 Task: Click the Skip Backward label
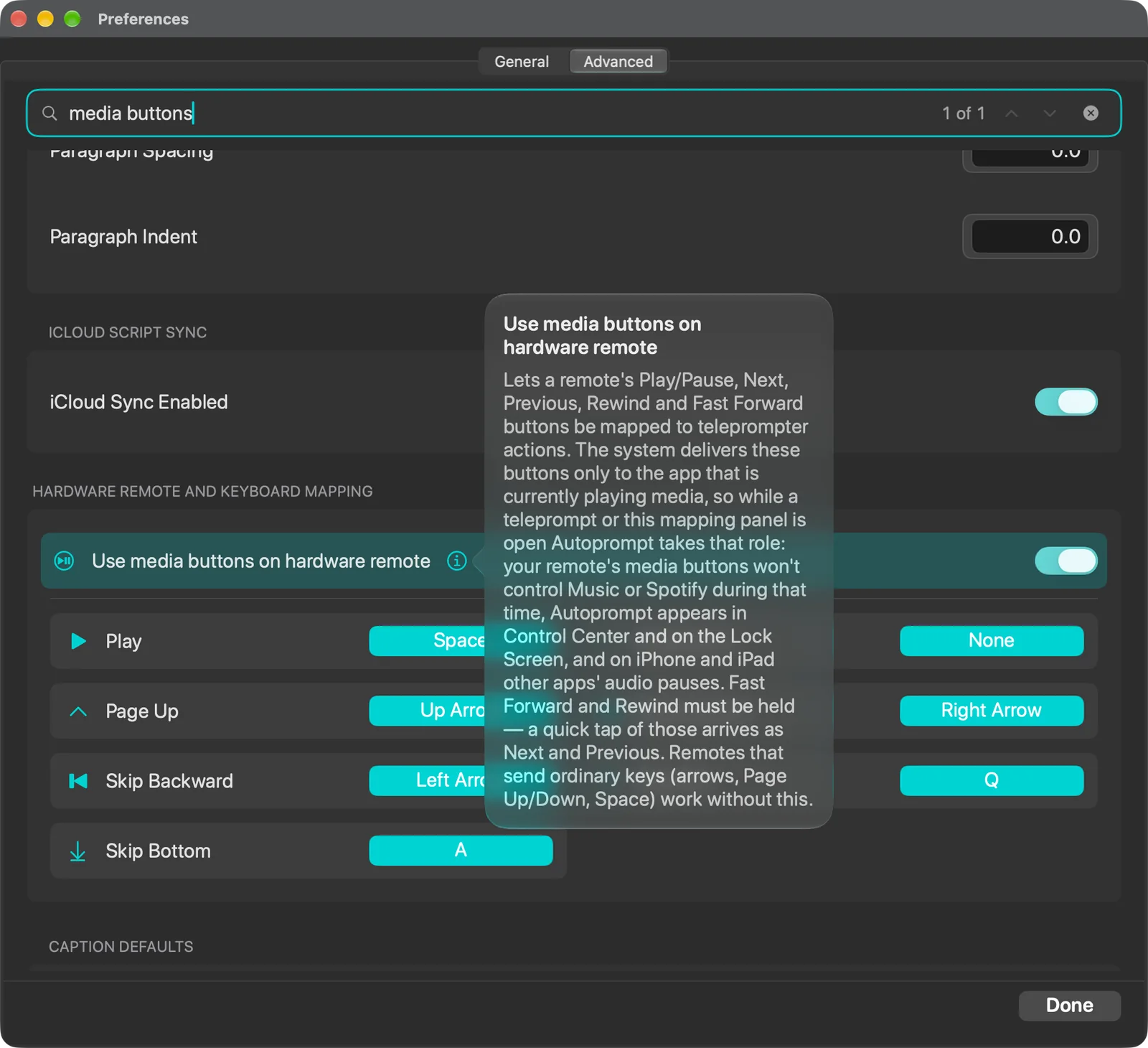169,781
